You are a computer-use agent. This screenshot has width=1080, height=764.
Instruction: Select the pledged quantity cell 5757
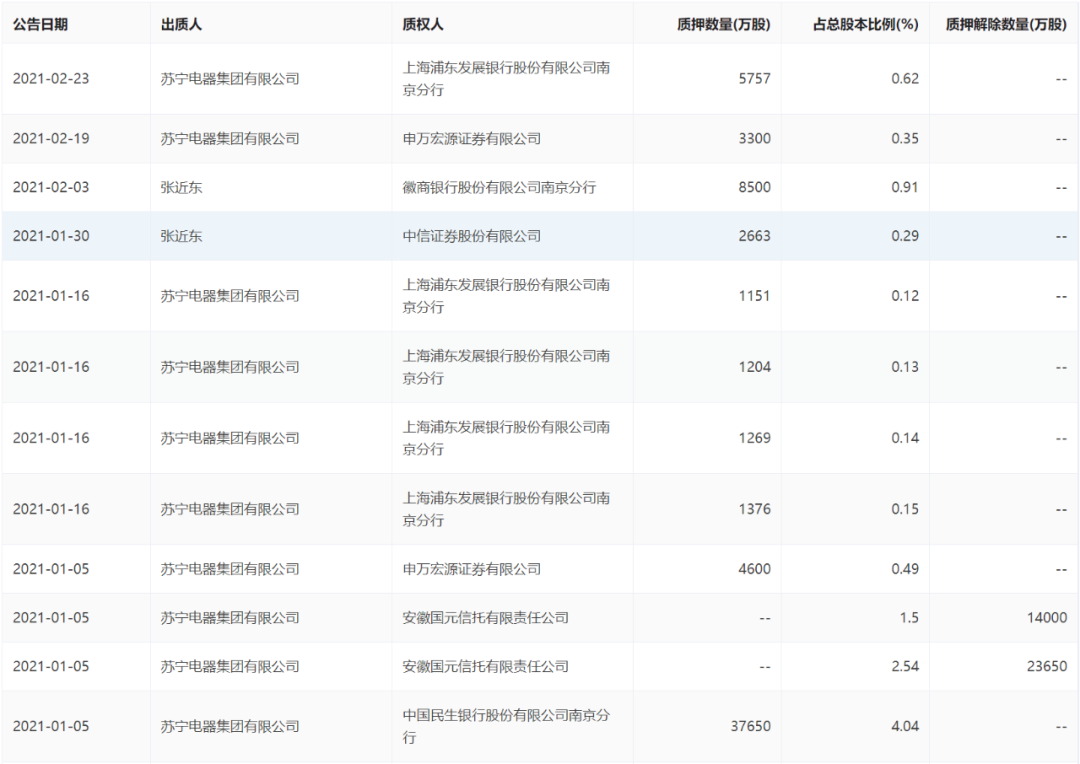point(755,79)
